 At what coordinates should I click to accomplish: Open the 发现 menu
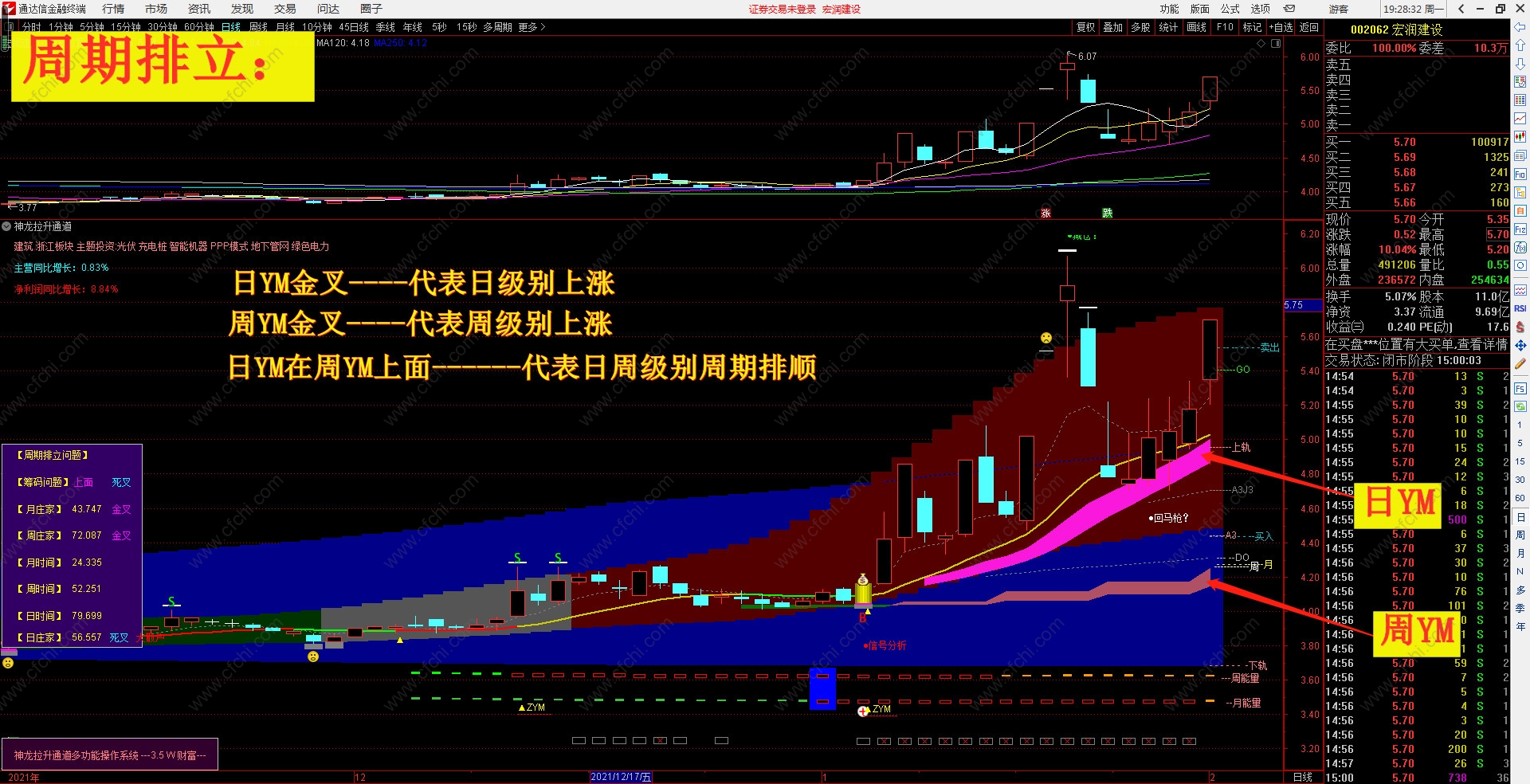click(242, 9)
